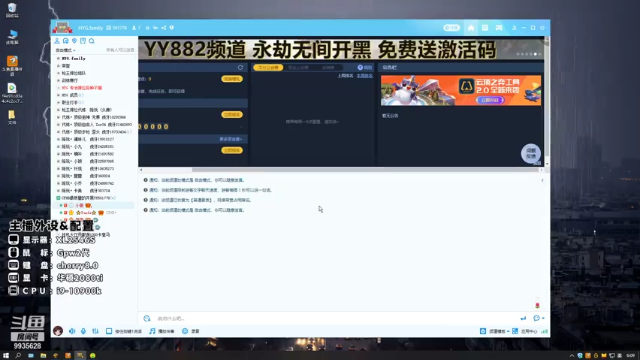Click the recording icon in bottom bar
Screen dimensions: 640x360
coord(185,331)
